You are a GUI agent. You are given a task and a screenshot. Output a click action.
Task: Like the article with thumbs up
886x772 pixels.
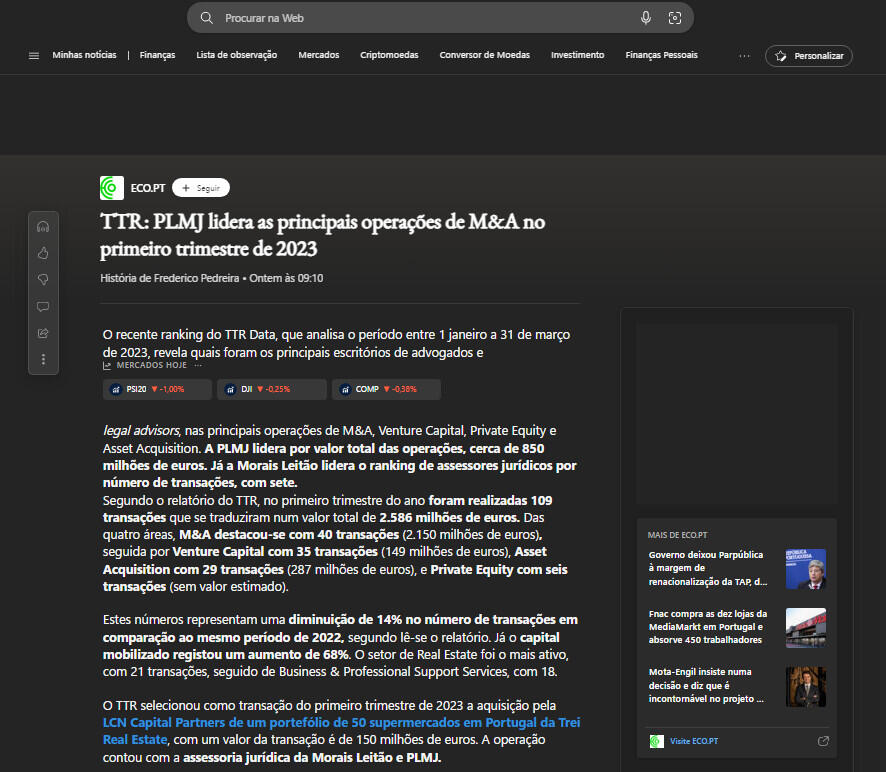pos(43,253)
